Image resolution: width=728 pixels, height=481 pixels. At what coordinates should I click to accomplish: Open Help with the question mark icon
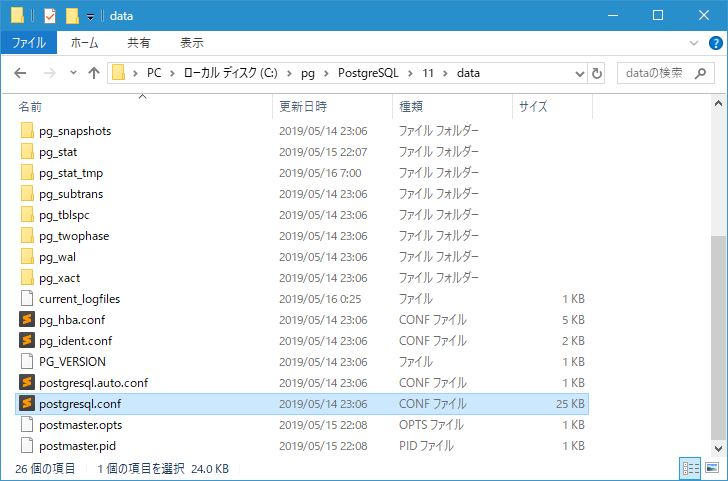point(715,43)
